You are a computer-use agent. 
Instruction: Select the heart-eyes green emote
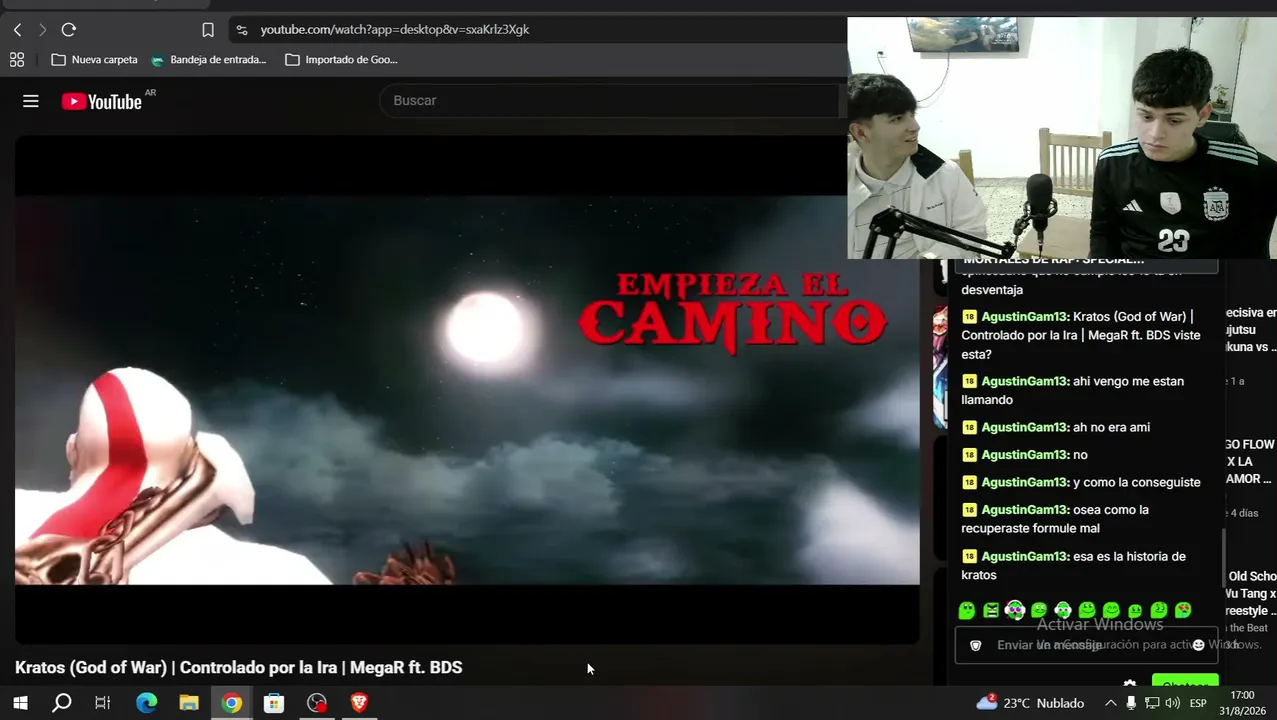(1183, 610)
